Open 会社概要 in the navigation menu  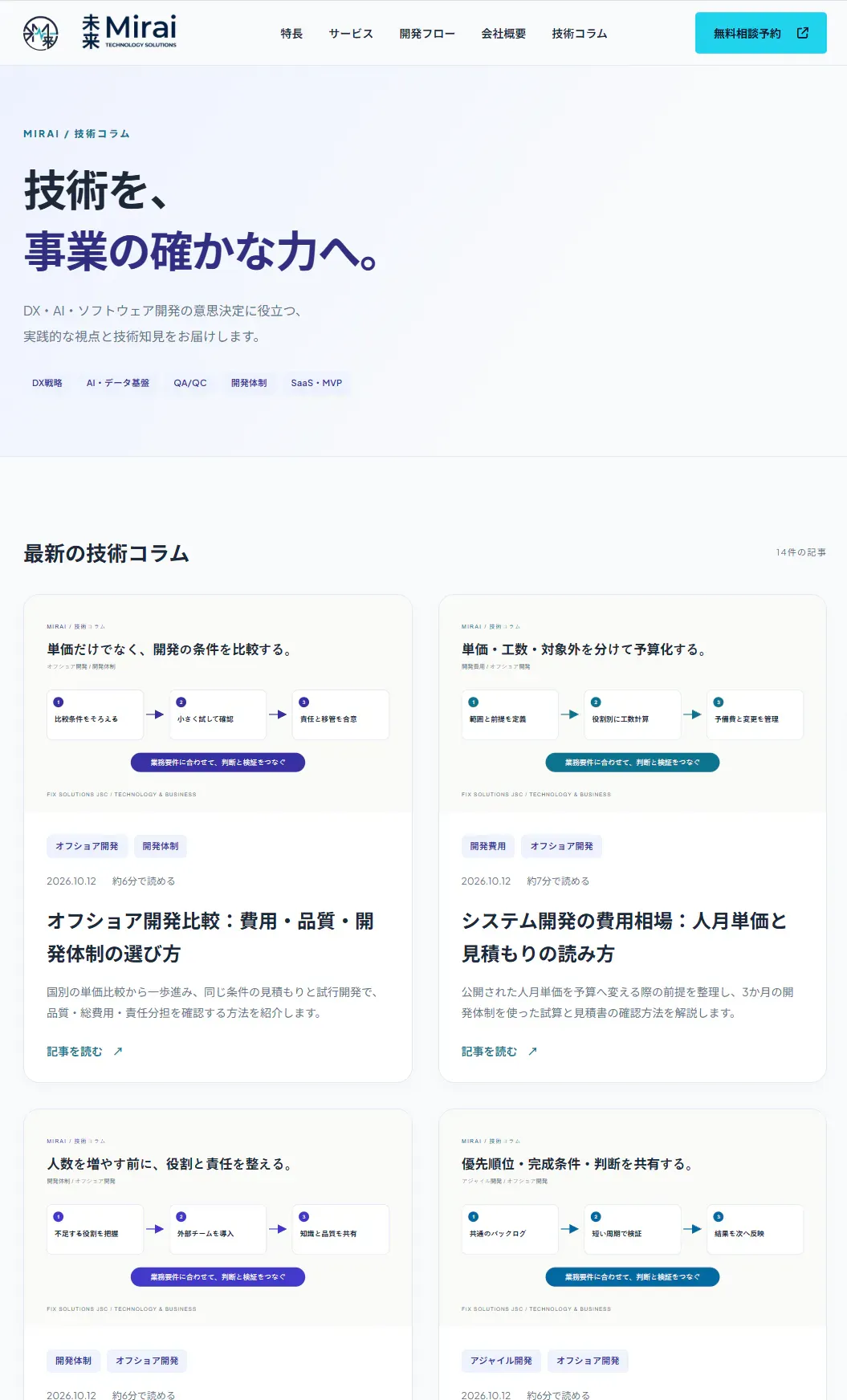coord(503,33)
